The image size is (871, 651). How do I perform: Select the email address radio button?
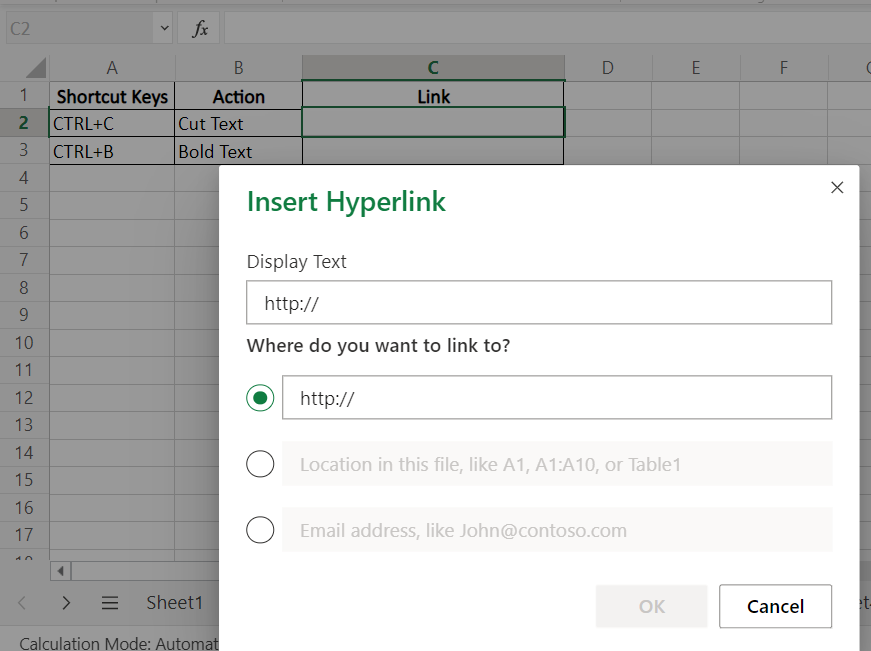[x=260, y=529]
